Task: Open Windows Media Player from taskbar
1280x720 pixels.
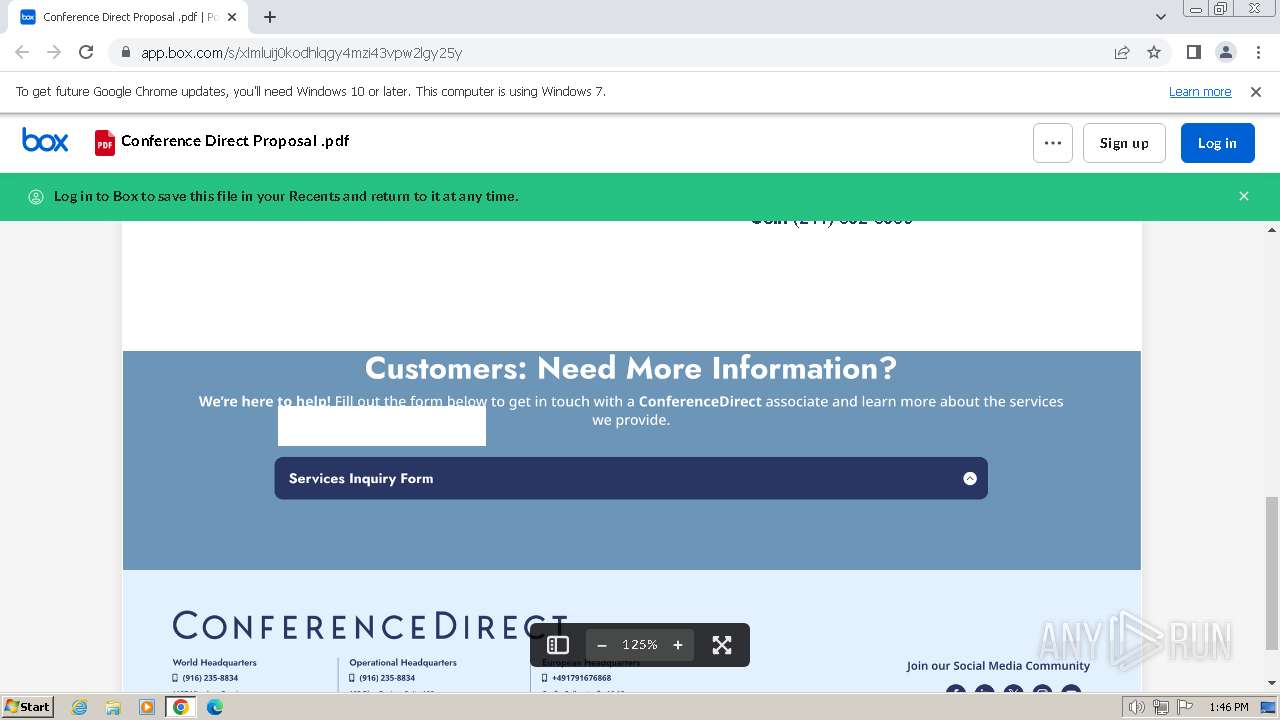Action: [147, 707]
